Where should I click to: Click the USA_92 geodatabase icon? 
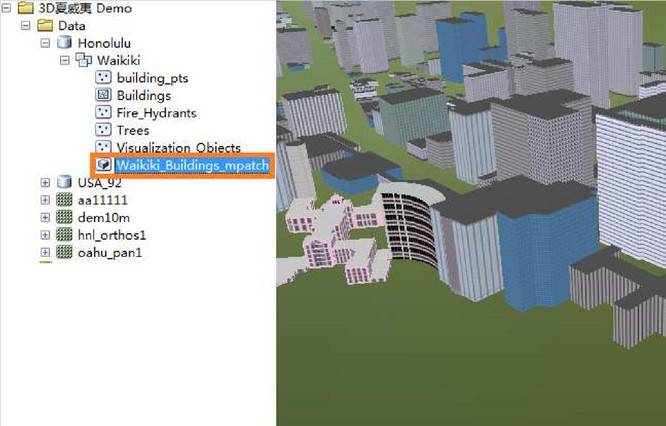point(64,182)
